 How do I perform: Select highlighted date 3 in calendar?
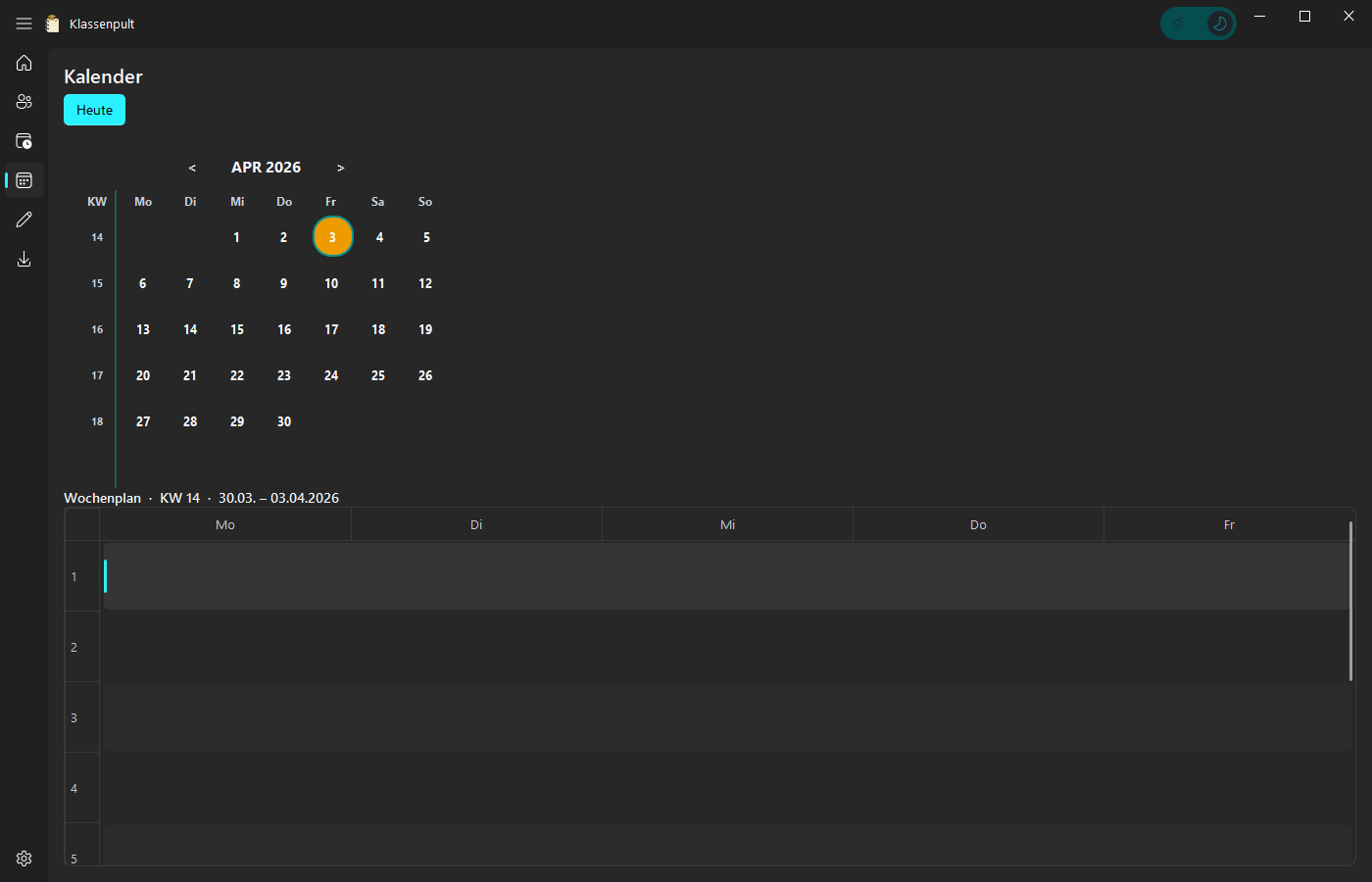[332, 237]
